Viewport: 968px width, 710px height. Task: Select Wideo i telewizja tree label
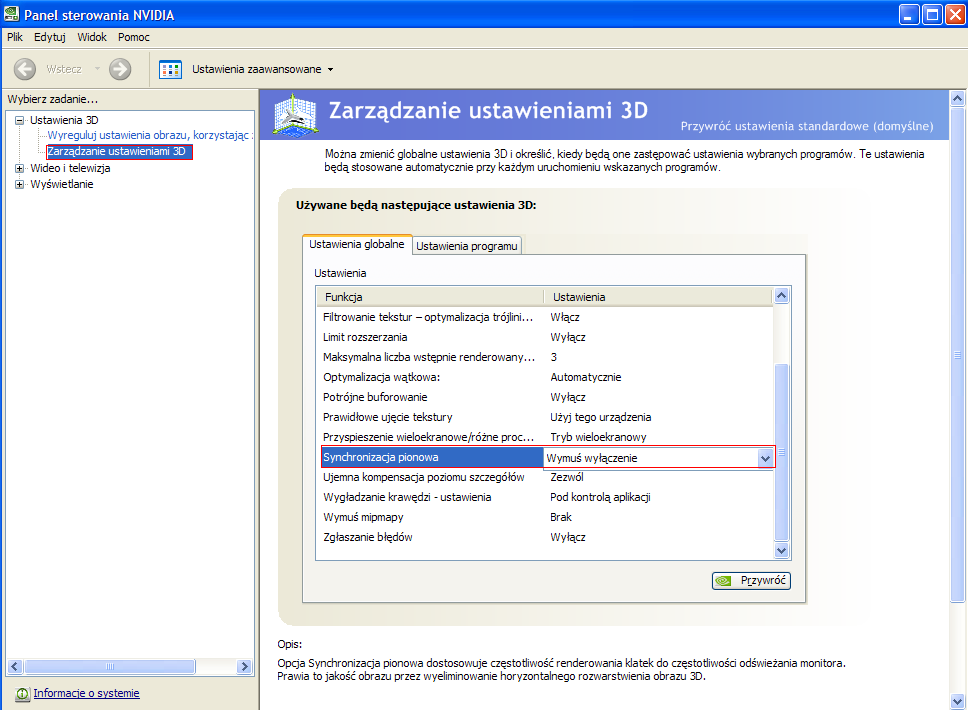tap(70, 168)
